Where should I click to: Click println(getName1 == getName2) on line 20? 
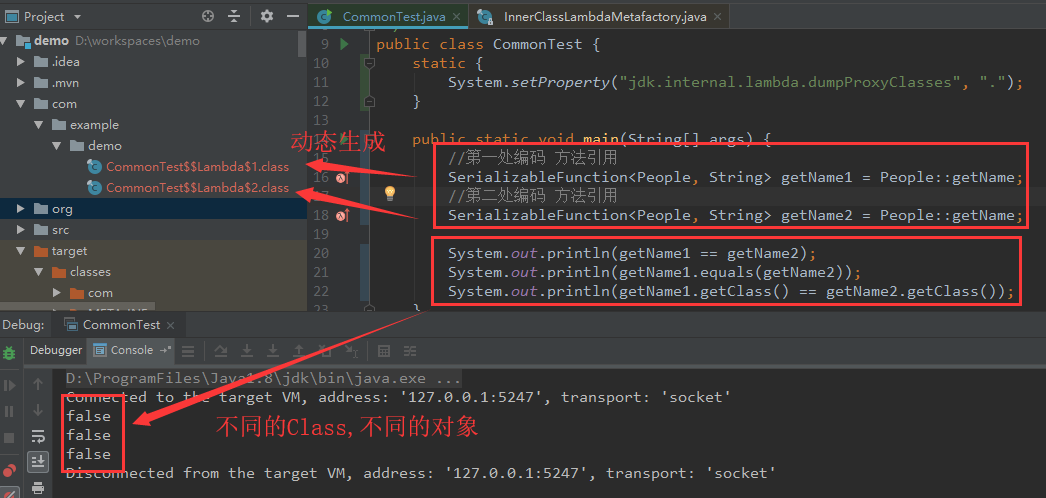632,253
